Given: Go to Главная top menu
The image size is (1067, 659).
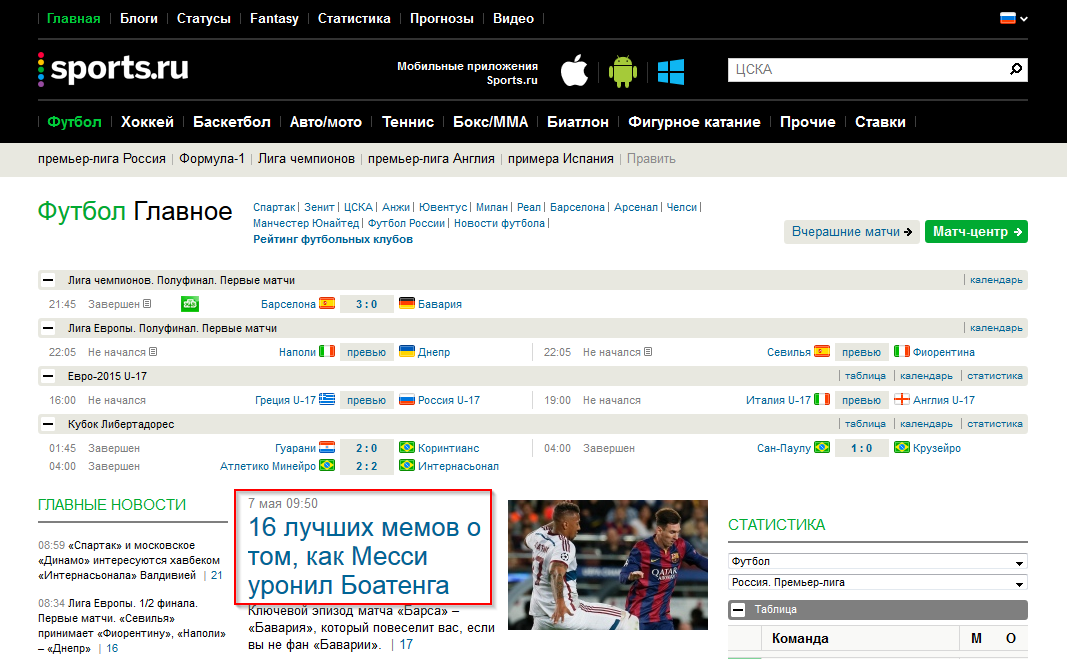Looking at the screenshot, I should click(x=73, y=18).
